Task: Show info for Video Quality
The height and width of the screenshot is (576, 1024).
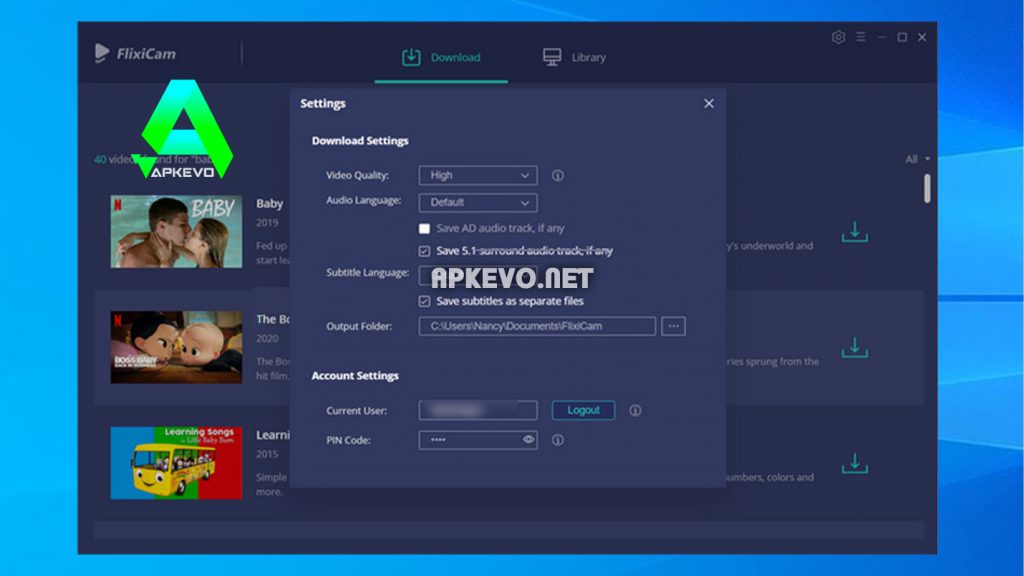Action: 558,176
